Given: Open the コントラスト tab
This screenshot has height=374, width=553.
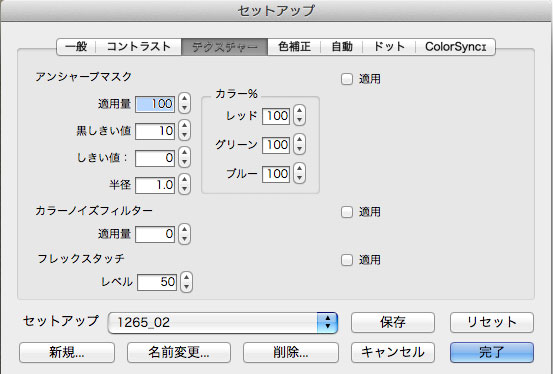Looking at the screenshot, I should pyautogui.click(x=139, y=47).
